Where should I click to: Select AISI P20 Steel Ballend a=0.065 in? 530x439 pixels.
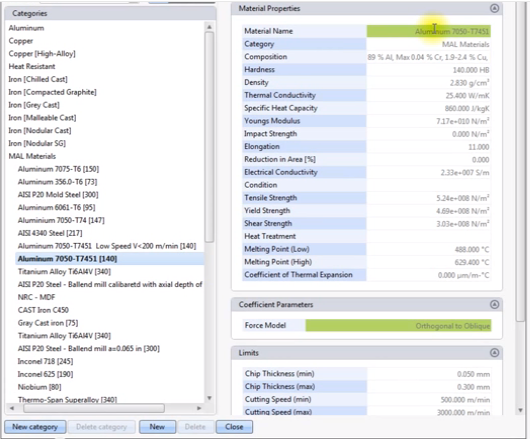click(x=89, y=349)
